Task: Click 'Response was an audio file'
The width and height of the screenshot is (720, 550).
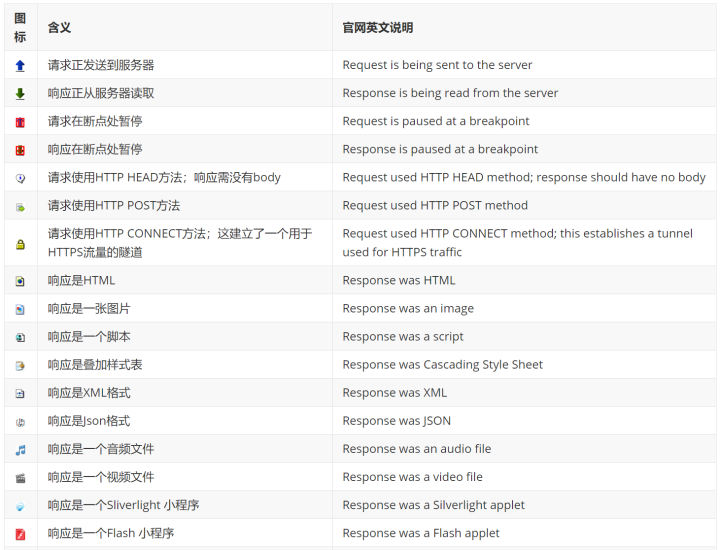Action: click(416, 449)
